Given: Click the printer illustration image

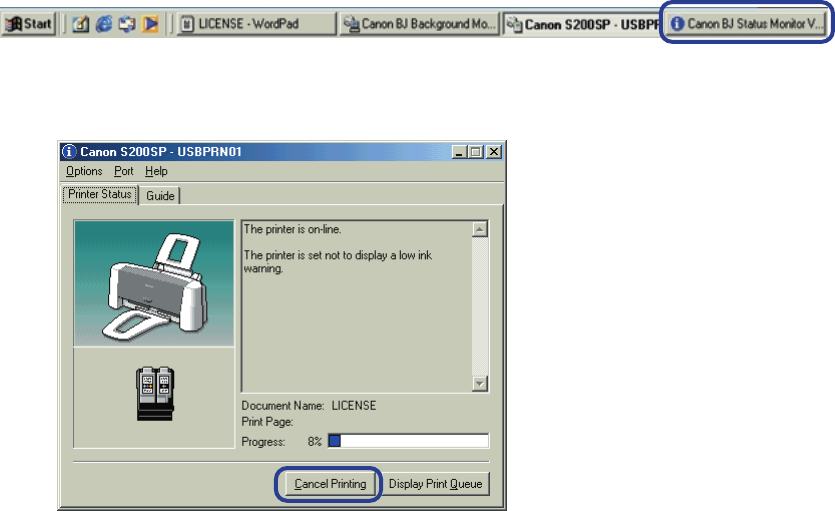Looking at the screenshot, I should [x=154, y=283].
